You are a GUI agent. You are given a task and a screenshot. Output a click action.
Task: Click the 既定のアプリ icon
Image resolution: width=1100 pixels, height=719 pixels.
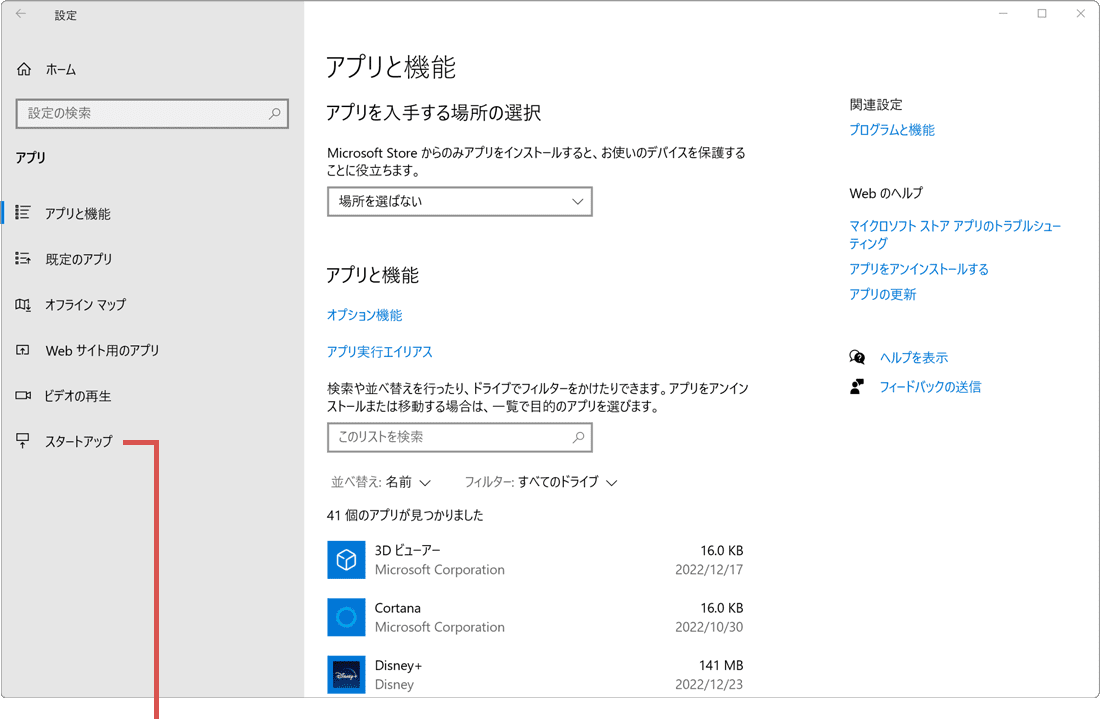[23, 258]
